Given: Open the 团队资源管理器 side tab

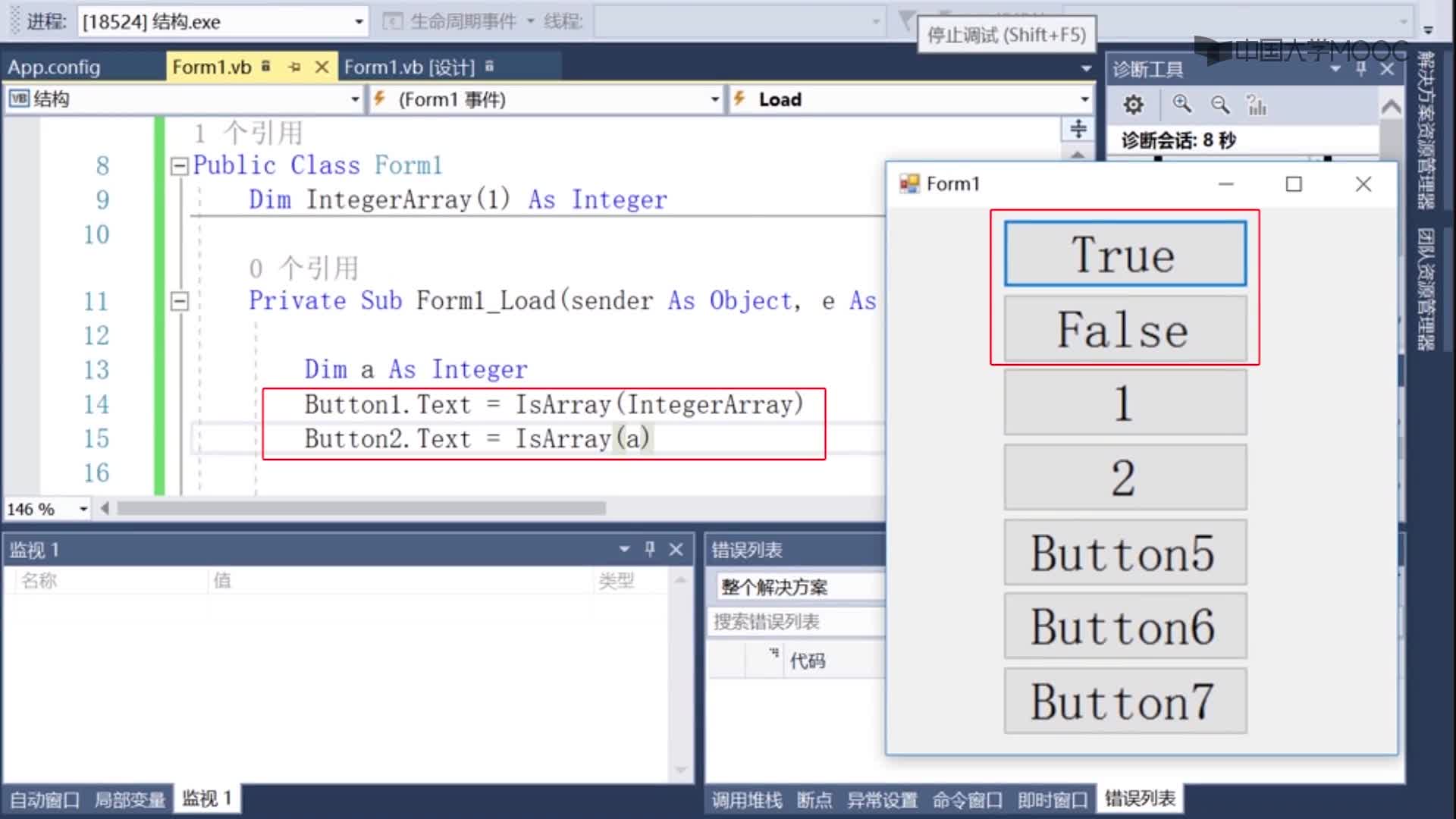Looking at the screenshot, I should point(1426,289).
